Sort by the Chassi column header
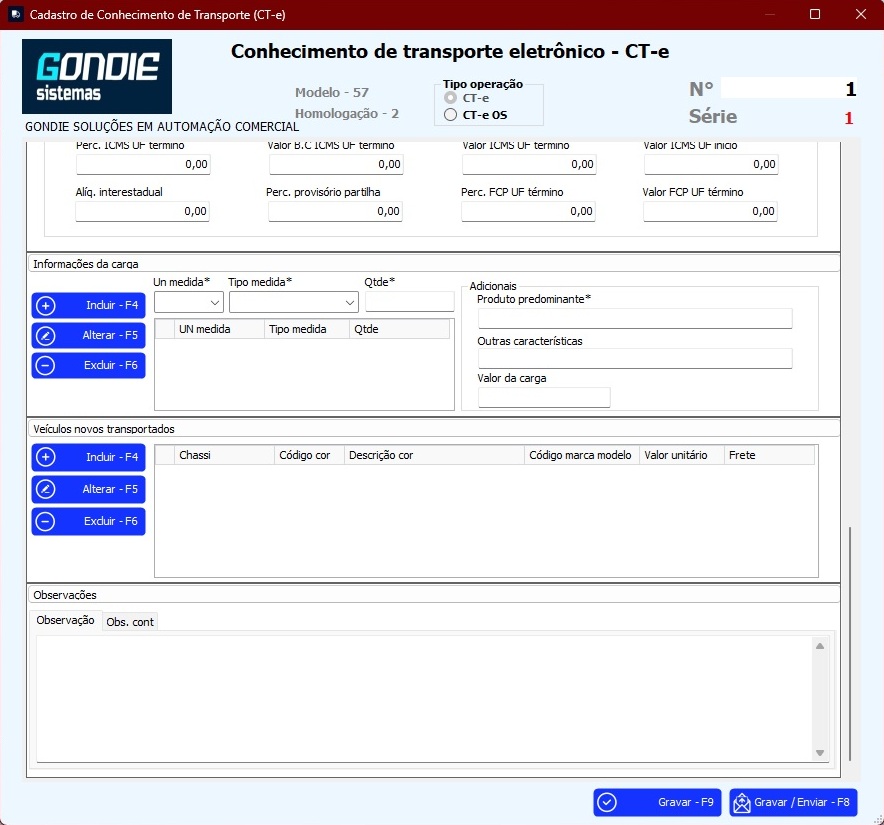The image size is (884, 825). (224, 455)
